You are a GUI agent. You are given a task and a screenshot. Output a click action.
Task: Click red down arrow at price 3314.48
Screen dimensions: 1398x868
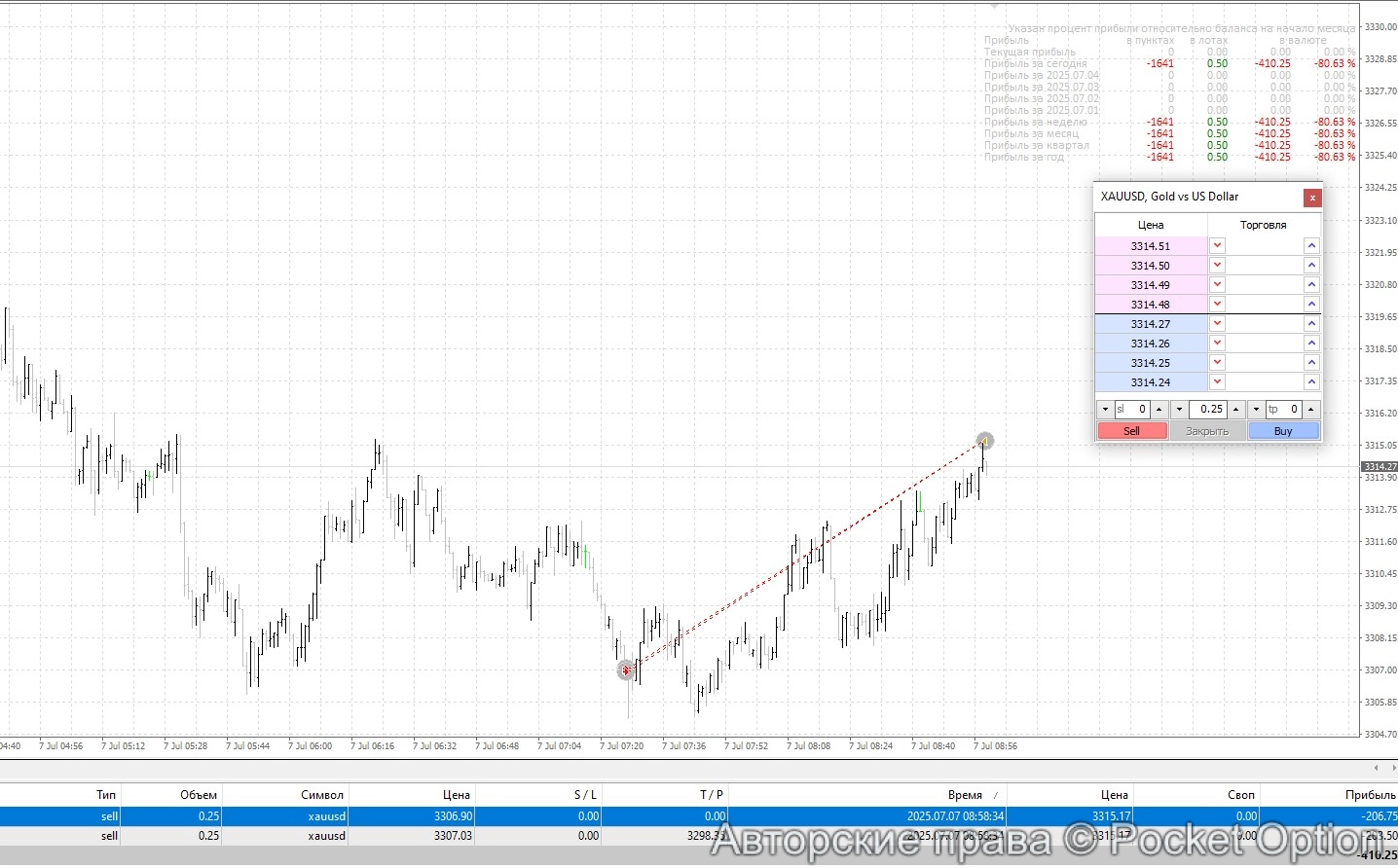tap(1217, 305)
